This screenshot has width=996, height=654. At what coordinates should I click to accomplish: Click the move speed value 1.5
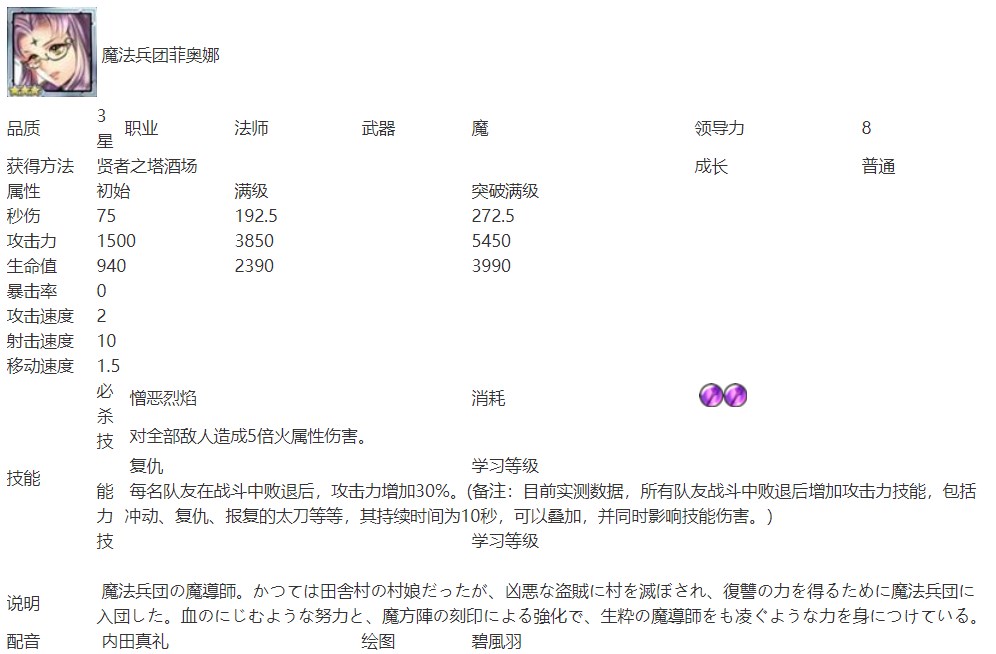coord(109,366)
